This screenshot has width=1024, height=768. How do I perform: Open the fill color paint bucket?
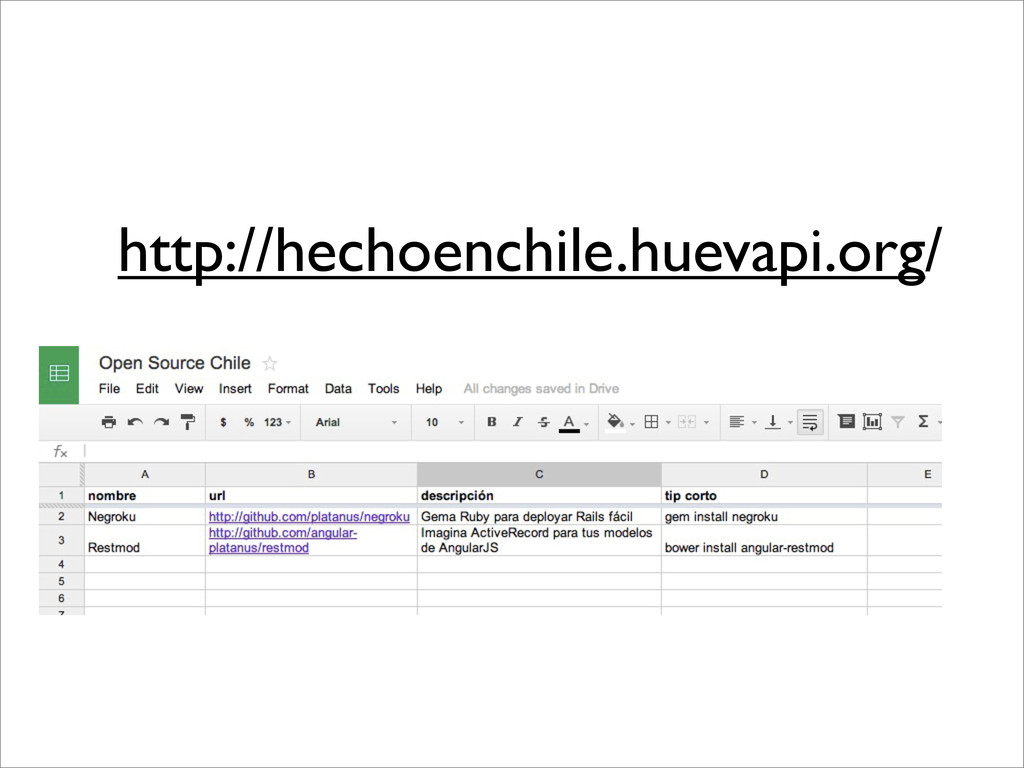tap(620, 422)
